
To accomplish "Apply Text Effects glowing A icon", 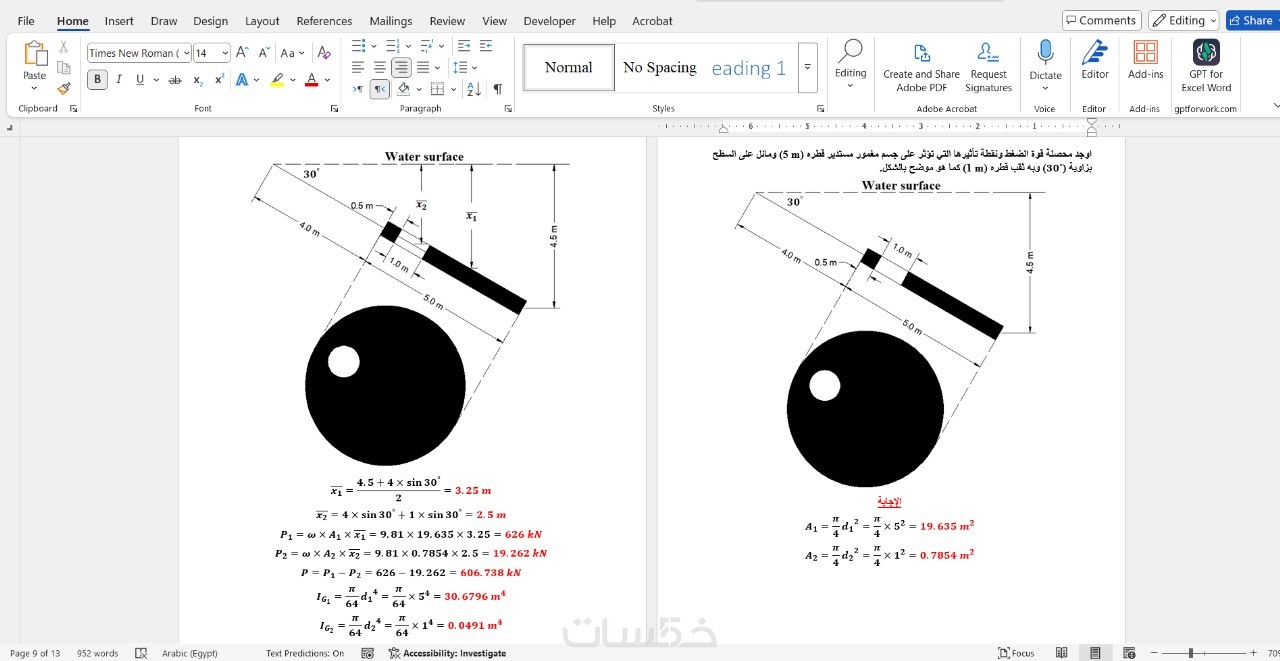I will pyautogui.click(x=242, y=80).
